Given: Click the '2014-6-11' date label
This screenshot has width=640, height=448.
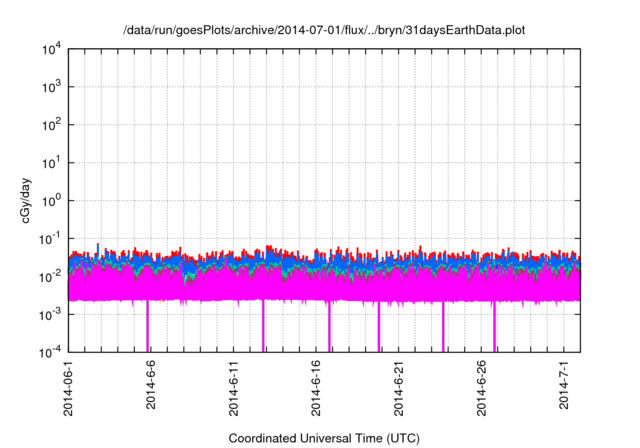Looking at the screenshot, I should point(233,388).
